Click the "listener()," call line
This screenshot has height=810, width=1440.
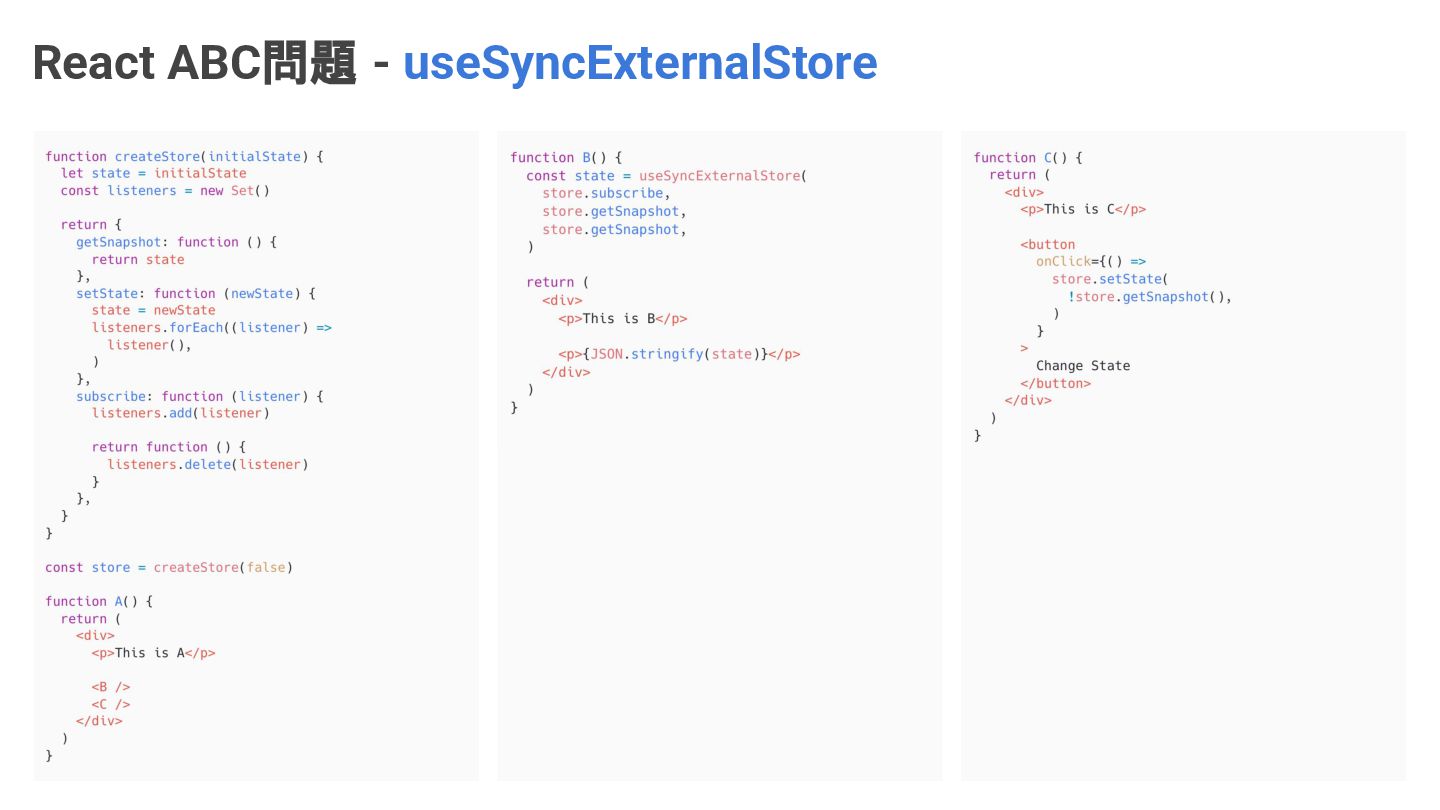pos(149,344)
